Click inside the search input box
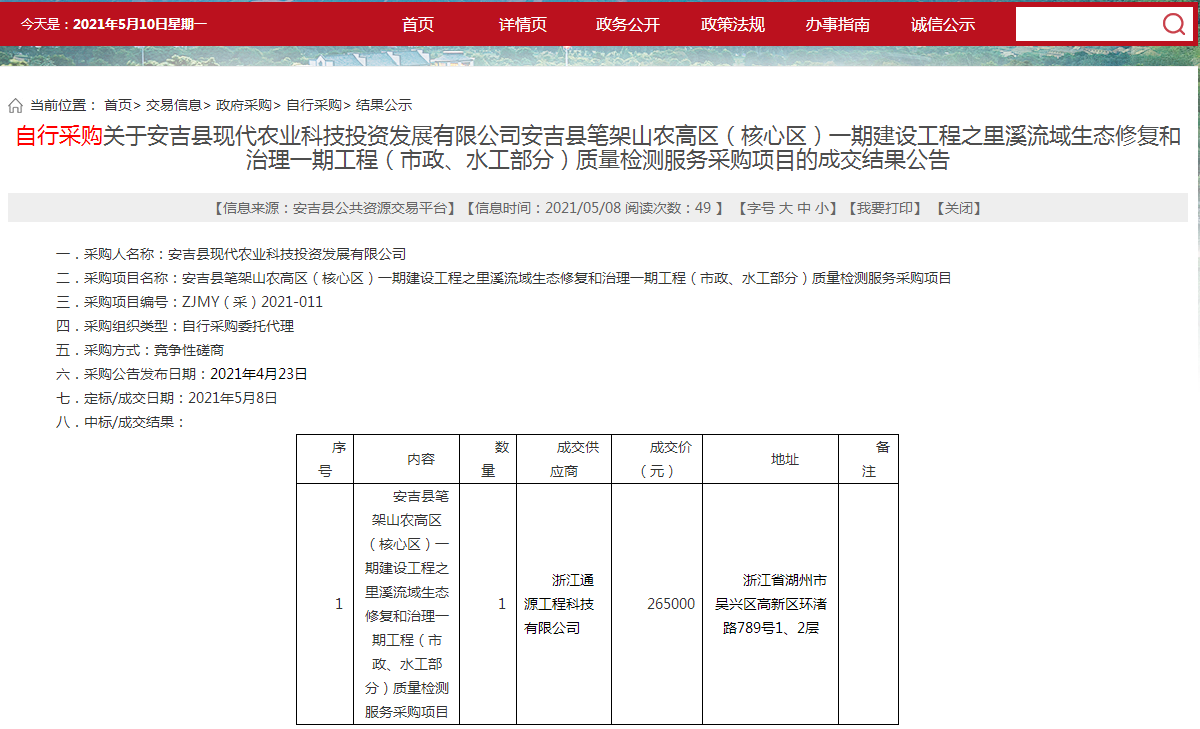Viewport: 1200px width, 729px height. 1080,23
